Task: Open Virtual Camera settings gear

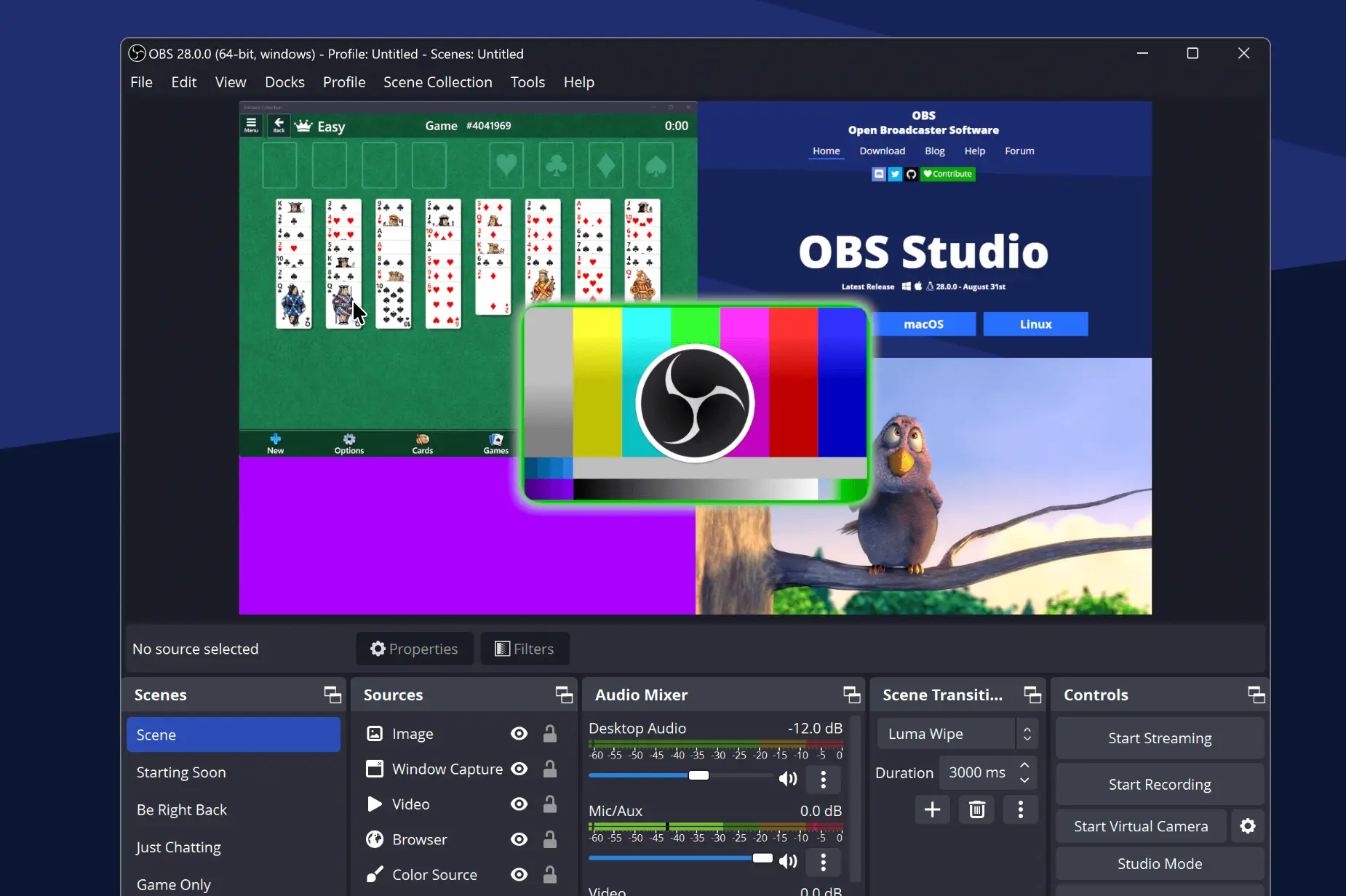Action: [x=1248, y=826]
